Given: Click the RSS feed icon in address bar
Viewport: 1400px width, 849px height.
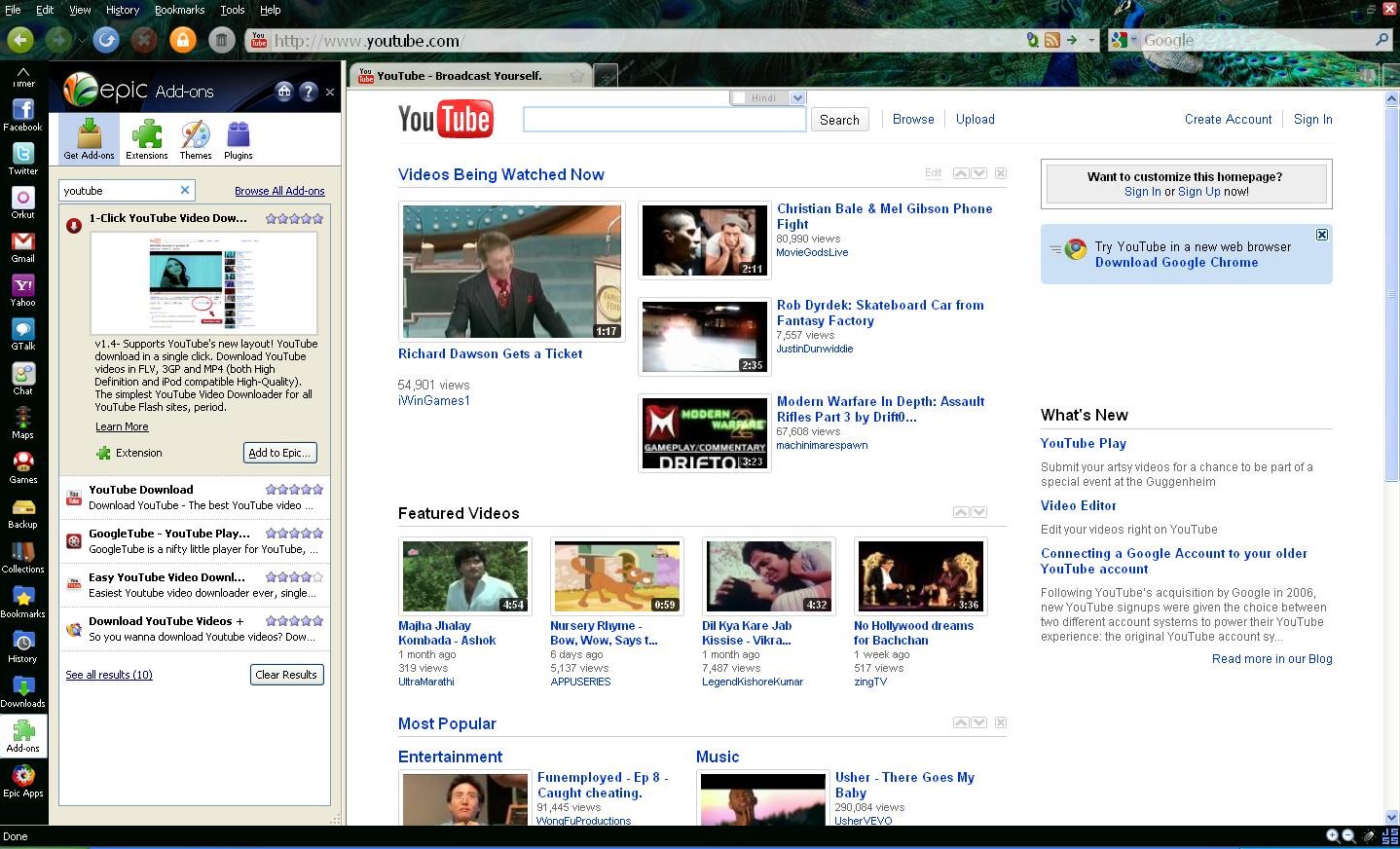Looking at the screenshot, I should 1051,40.
